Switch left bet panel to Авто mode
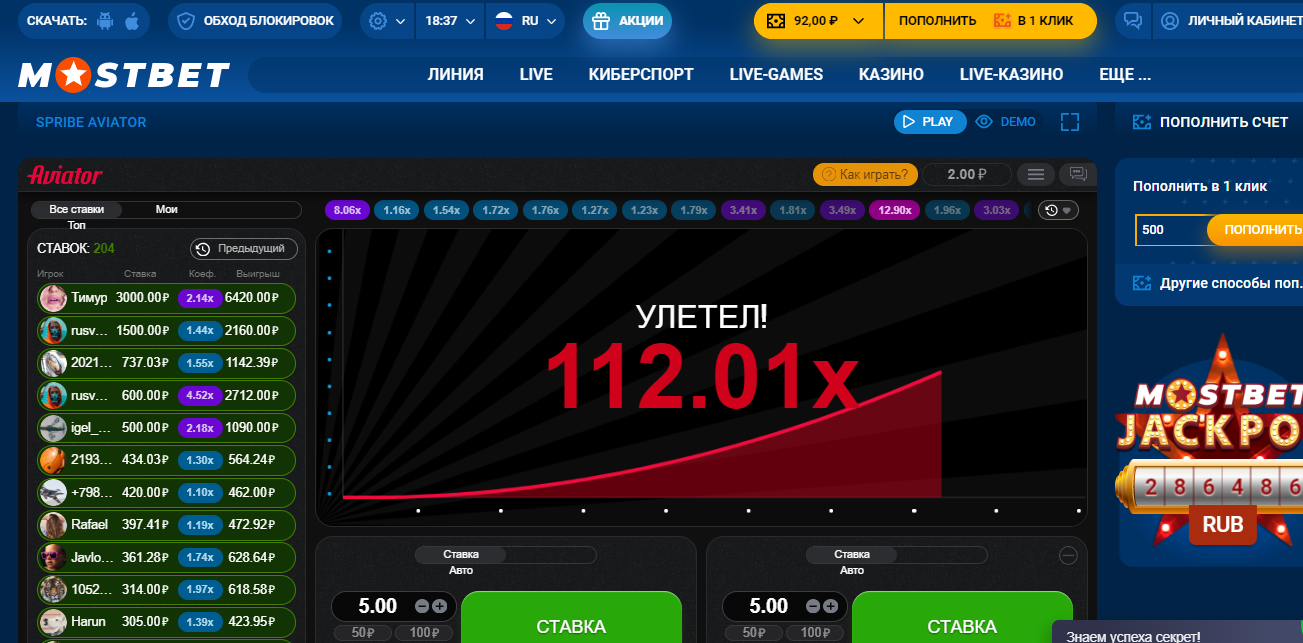Screen dimensions: 1303x643 [461, 570]
